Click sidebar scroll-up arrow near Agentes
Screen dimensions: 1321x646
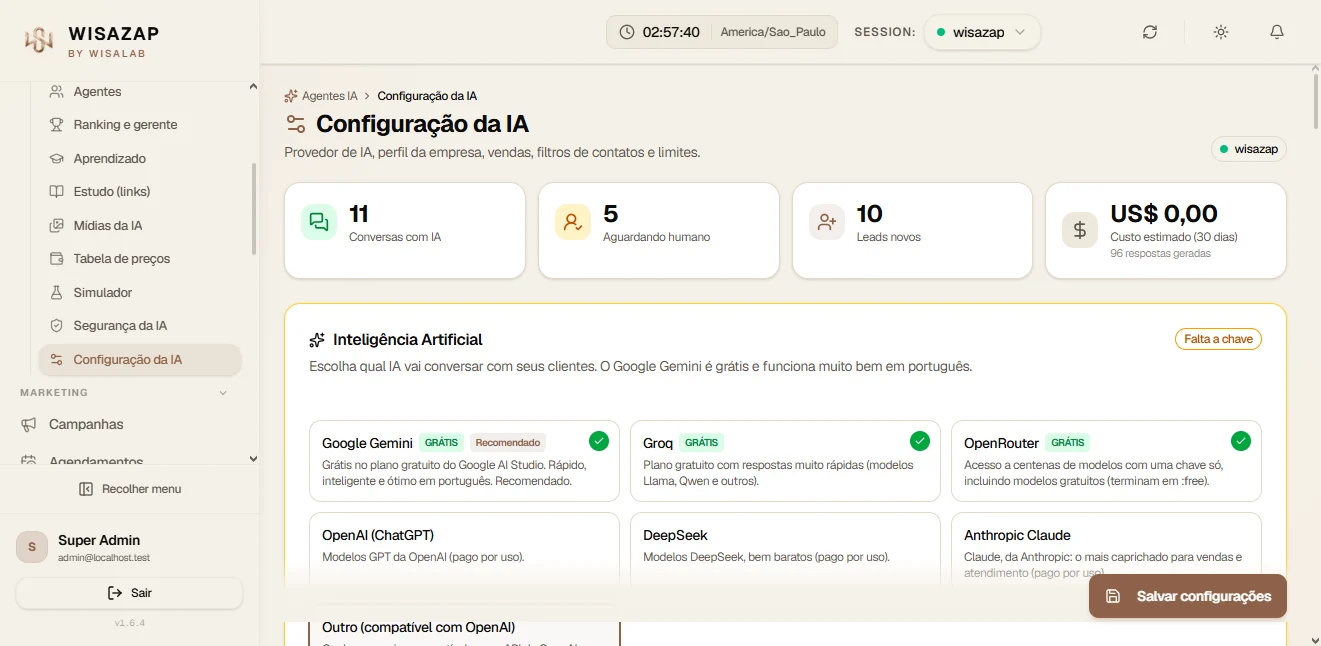[x=253, y=88]
